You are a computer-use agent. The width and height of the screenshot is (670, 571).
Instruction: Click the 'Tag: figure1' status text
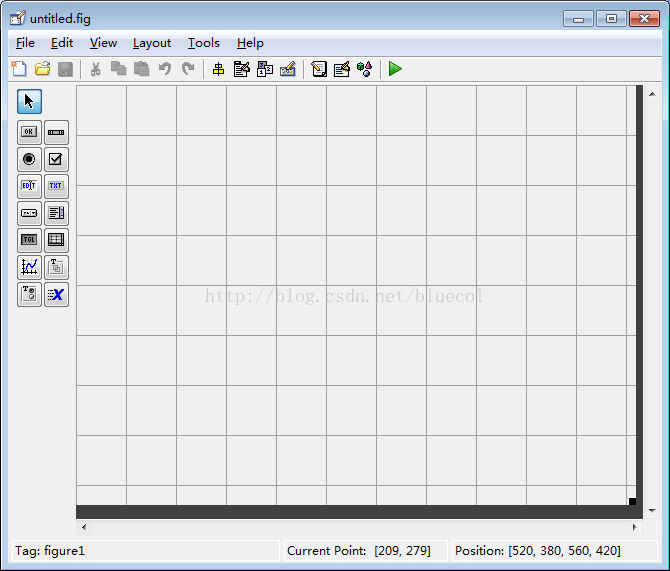click(x=50, y=550)
